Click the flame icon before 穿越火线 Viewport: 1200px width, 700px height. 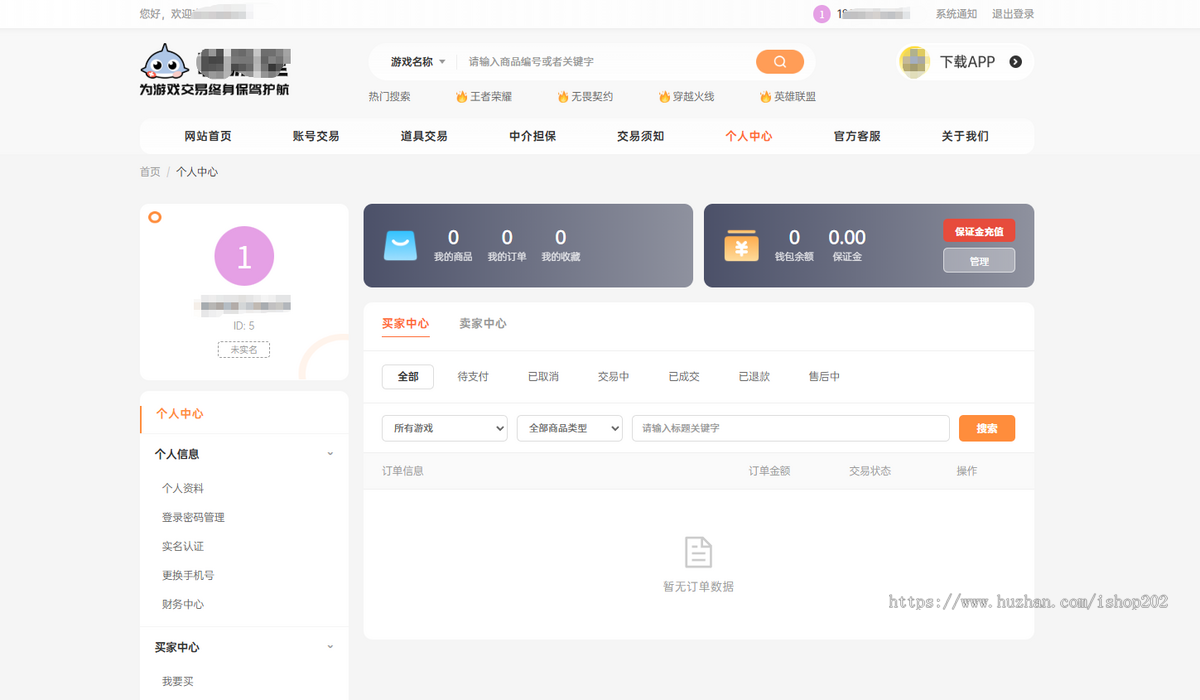point(664,97)
